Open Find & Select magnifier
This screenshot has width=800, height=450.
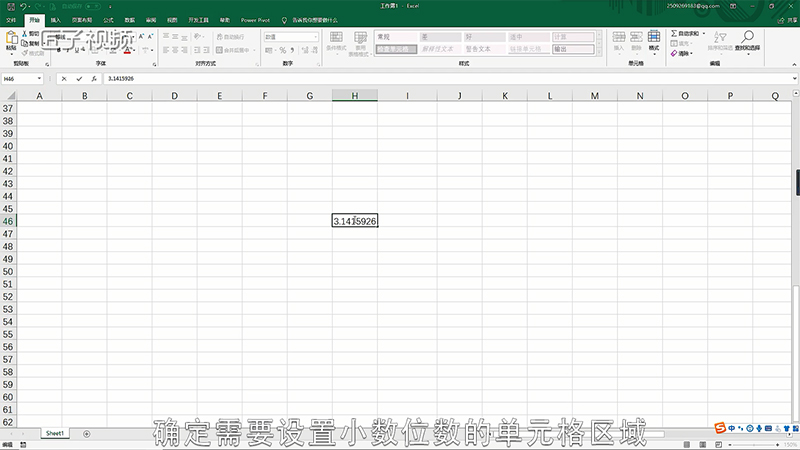tap(747, 41)
